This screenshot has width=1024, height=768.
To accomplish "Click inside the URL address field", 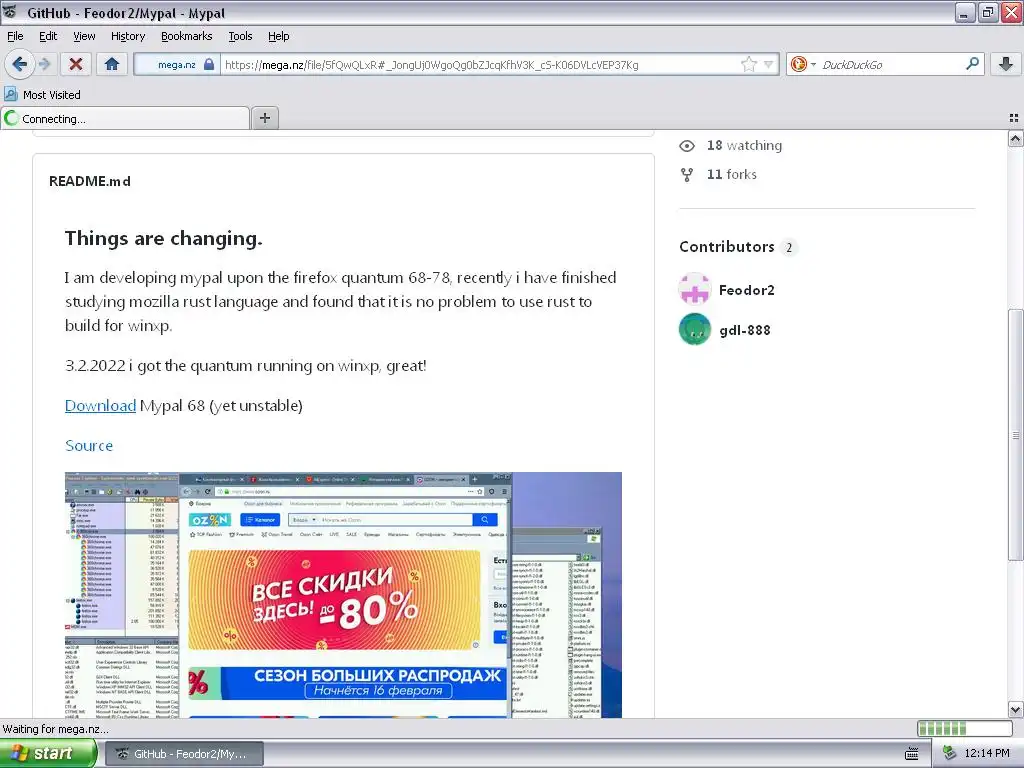I will [x=480, y=64].
